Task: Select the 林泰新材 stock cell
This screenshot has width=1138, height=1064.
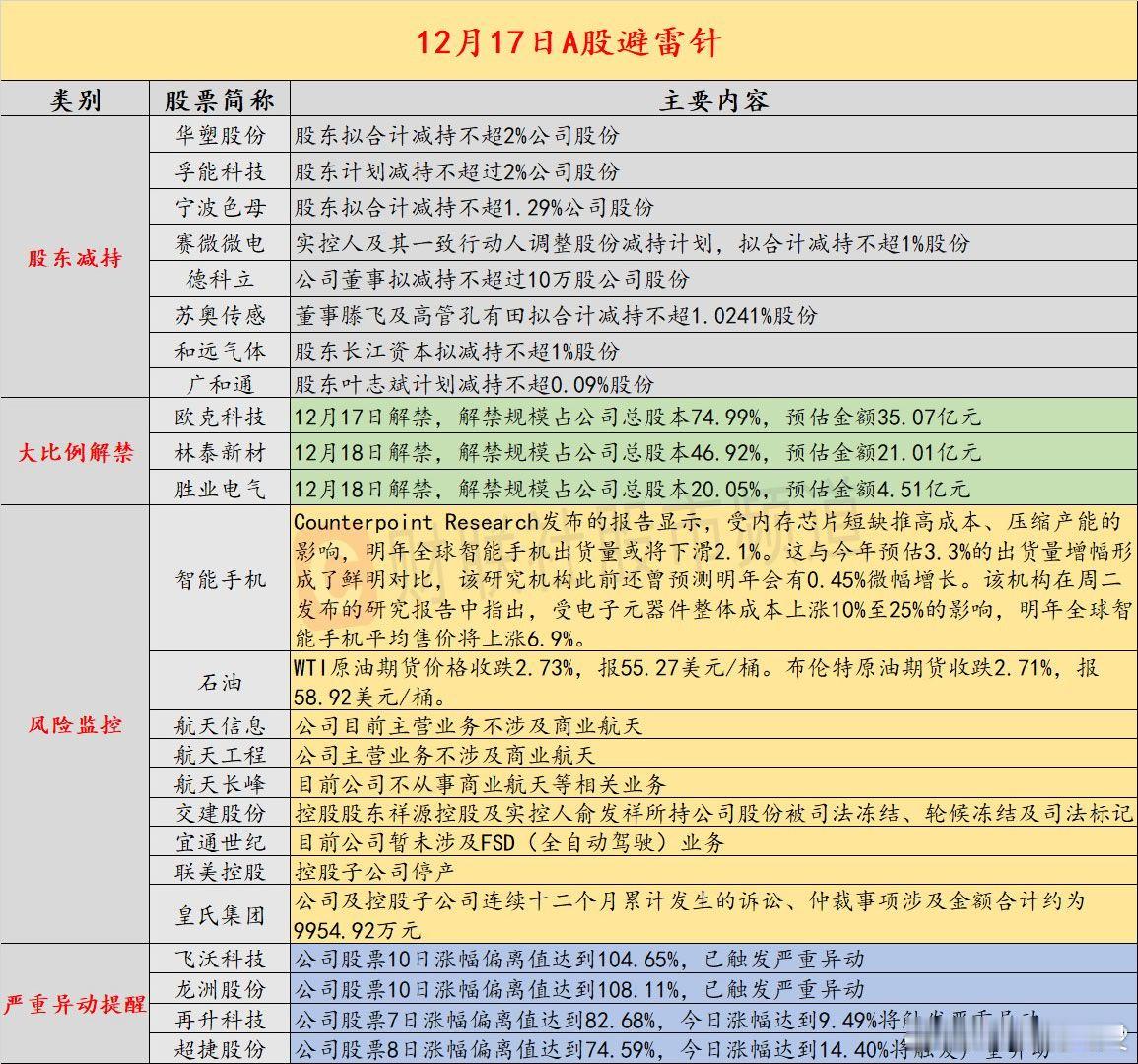Action: [x=219, y=454]
